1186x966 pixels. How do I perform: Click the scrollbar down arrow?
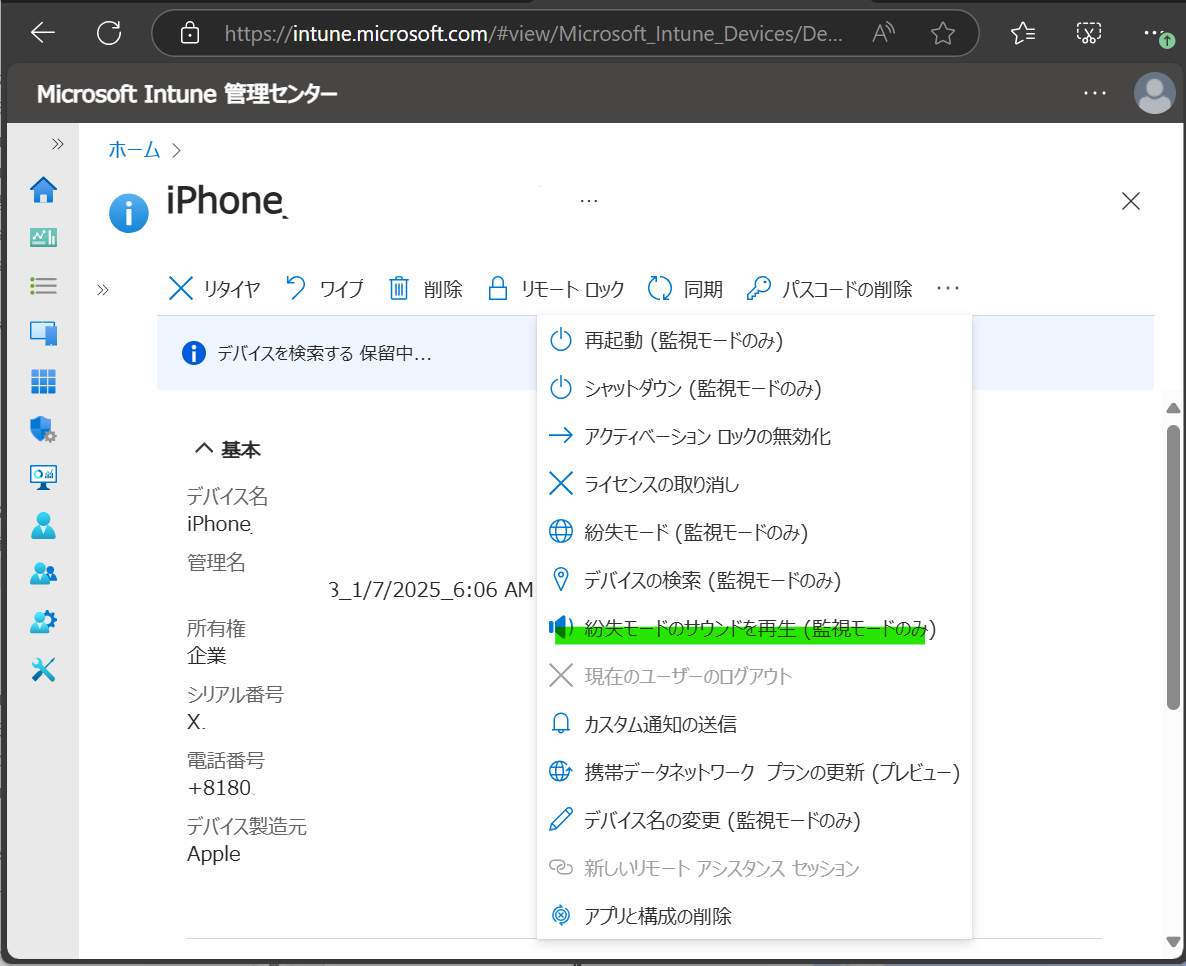click(x=1173, y=942)
